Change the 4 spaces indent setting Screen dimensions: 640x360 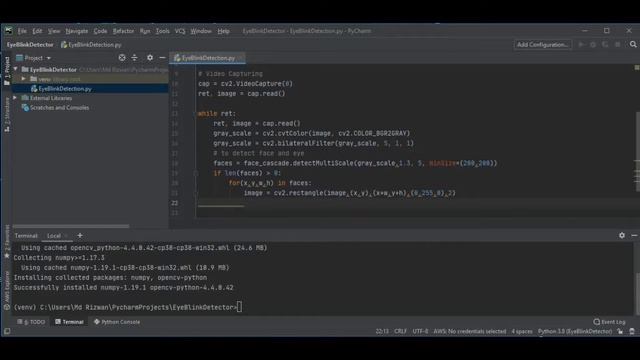522,331
